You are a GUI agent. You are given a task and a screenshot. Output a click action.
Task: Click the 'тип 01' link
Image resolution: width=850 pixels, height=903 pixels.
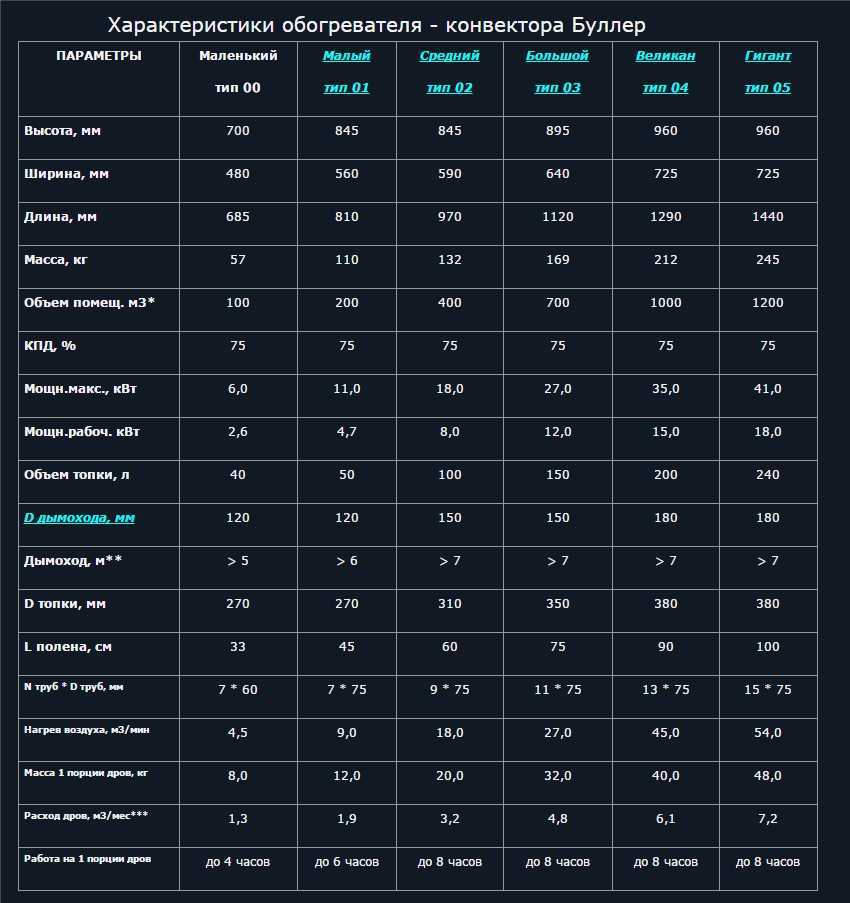[346, 88]
